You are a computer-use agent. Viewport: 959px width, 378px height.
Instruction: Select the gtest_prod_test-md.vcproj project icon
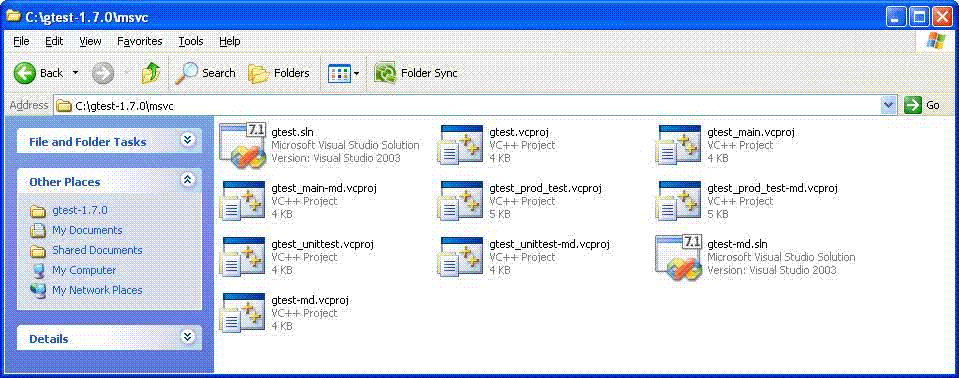click(x=679, y=200)
